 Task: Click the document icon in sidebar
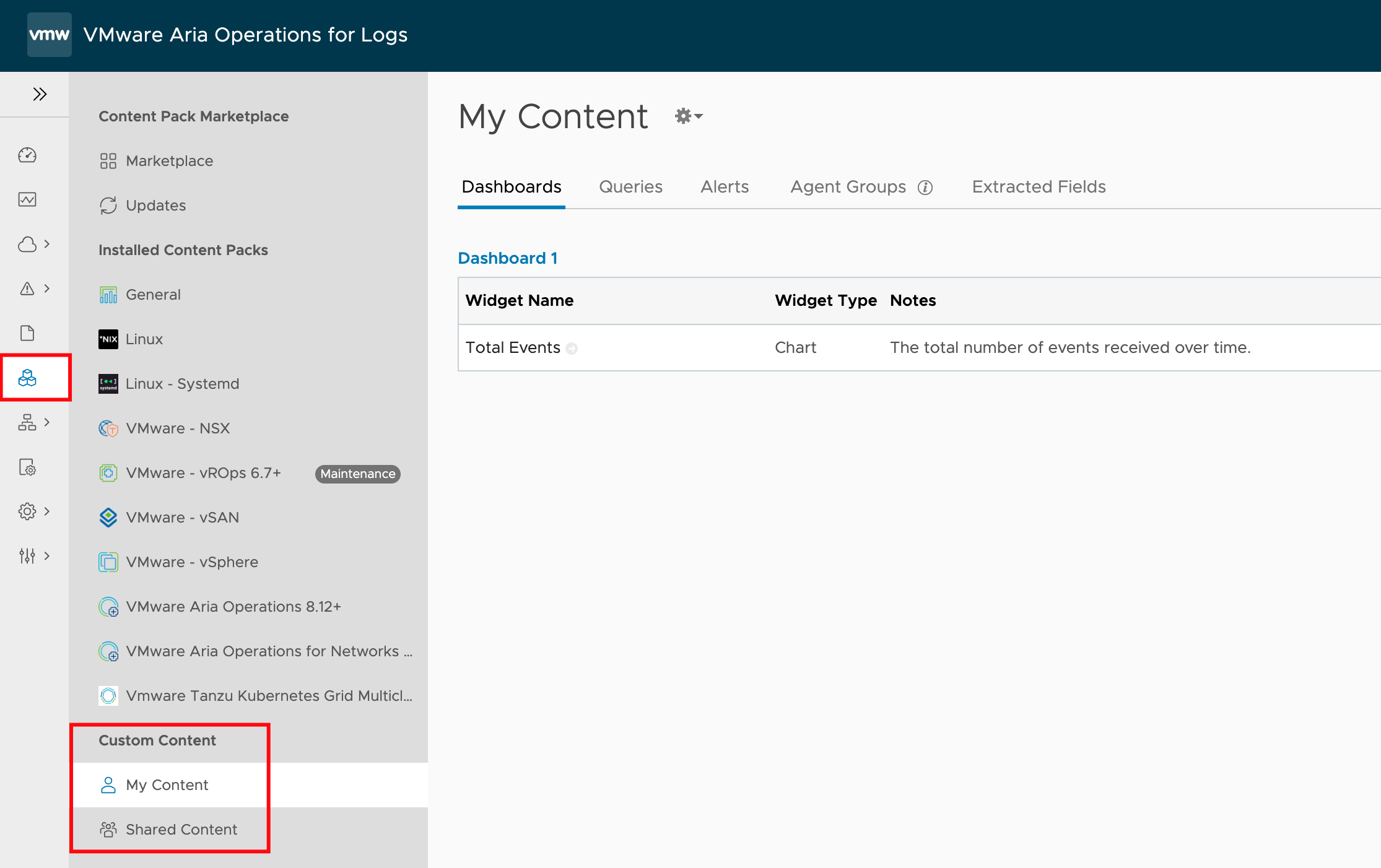tap(27, 333)
